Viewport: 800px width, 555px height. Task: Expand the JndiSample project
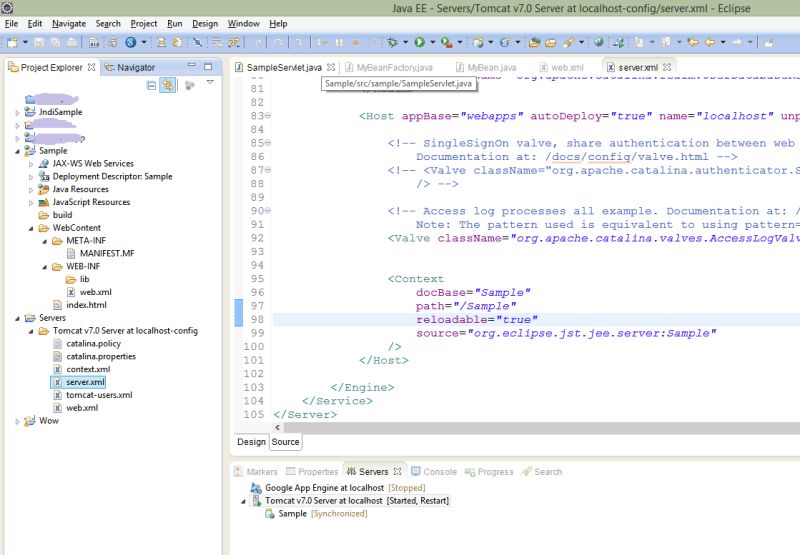pyautogui.click(x=17, y=112)
